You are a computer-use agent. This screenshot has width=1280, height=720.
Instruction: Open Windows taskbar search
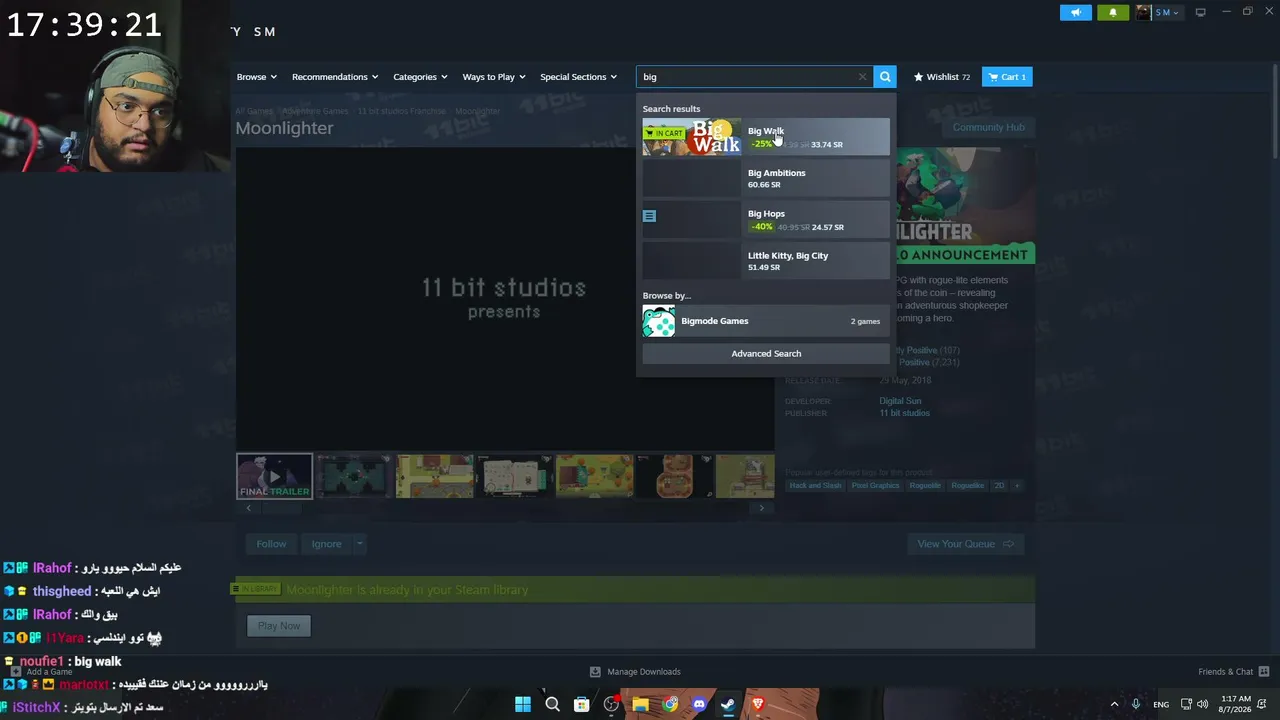click(x=552, y=704)
